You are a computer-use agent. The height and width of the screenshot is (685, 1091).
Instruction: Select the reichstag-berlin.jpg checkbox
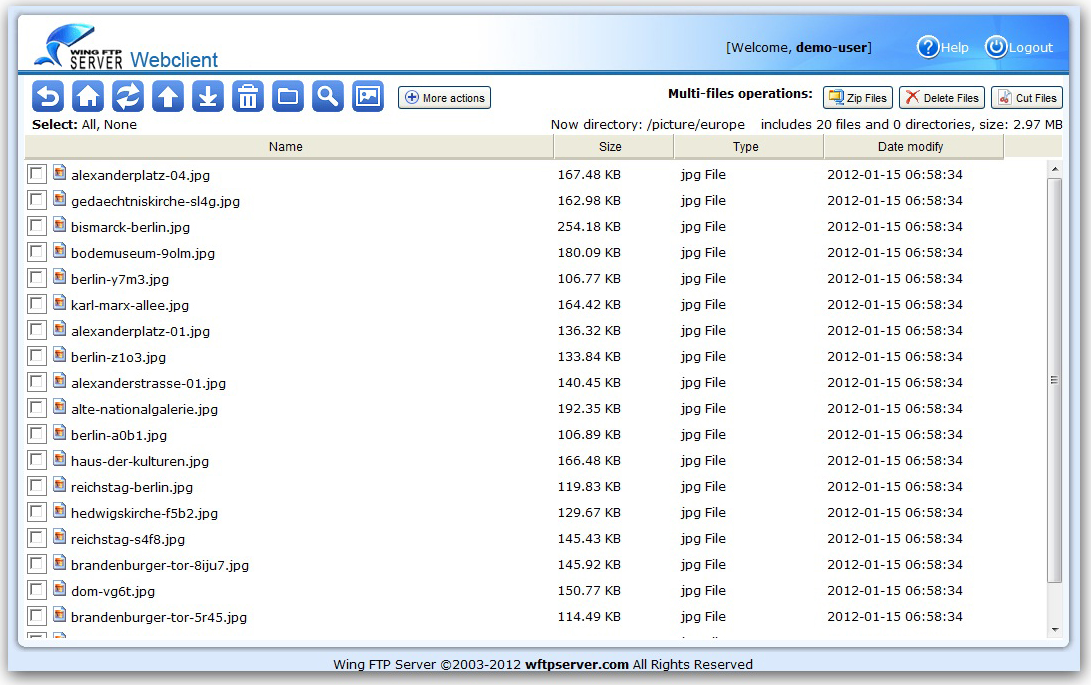click(x=37, y=486)
